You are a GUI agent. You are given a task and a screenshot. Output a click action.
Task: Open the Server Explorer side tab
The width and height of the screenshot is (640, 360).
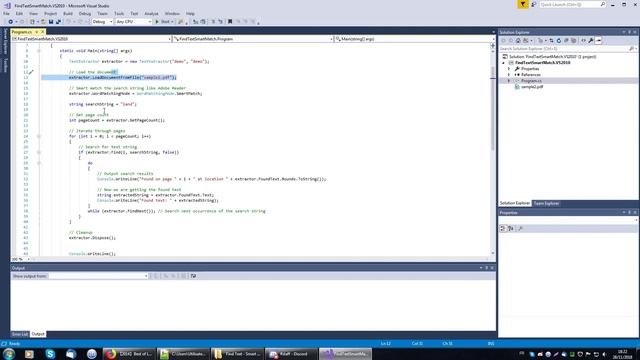tap(5, 41)
